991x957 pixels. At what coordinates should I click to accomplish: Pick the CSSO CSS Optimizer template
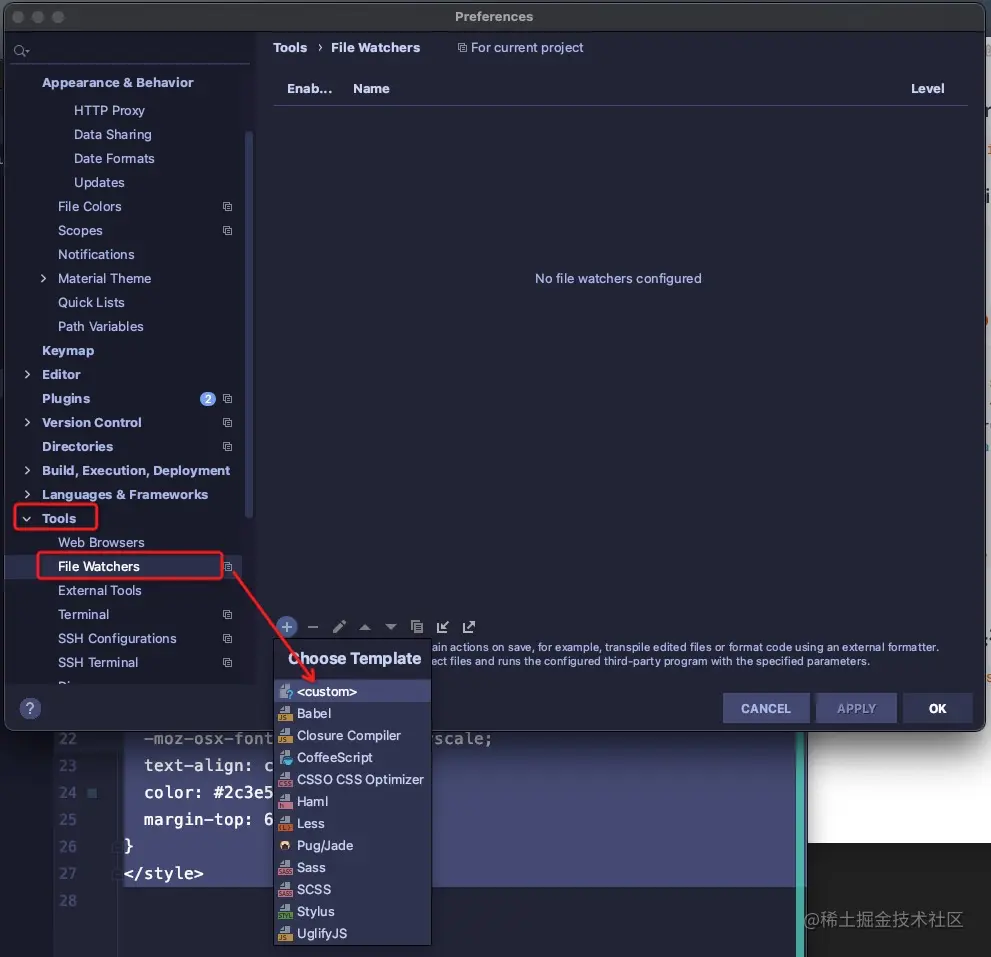tap(353, 779)
